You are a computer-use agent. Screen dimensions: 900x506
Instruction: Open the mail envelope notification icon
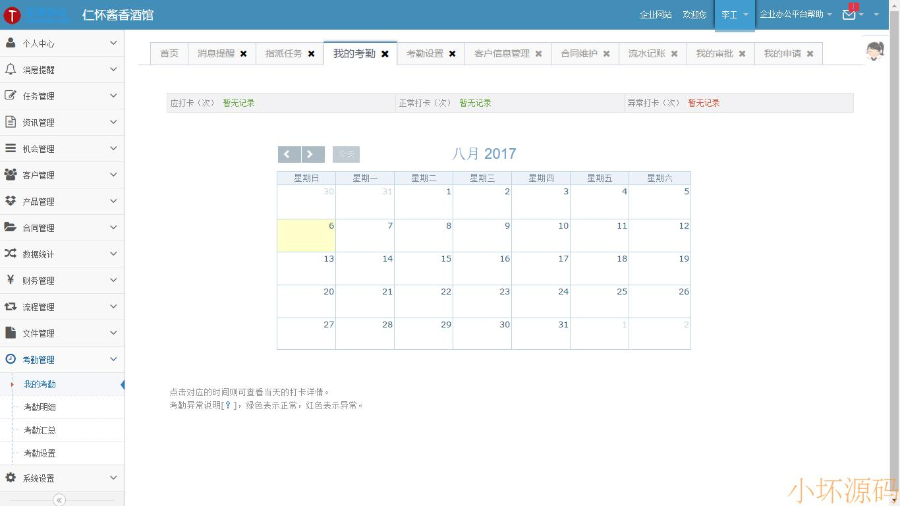click(x=849, y=14)
